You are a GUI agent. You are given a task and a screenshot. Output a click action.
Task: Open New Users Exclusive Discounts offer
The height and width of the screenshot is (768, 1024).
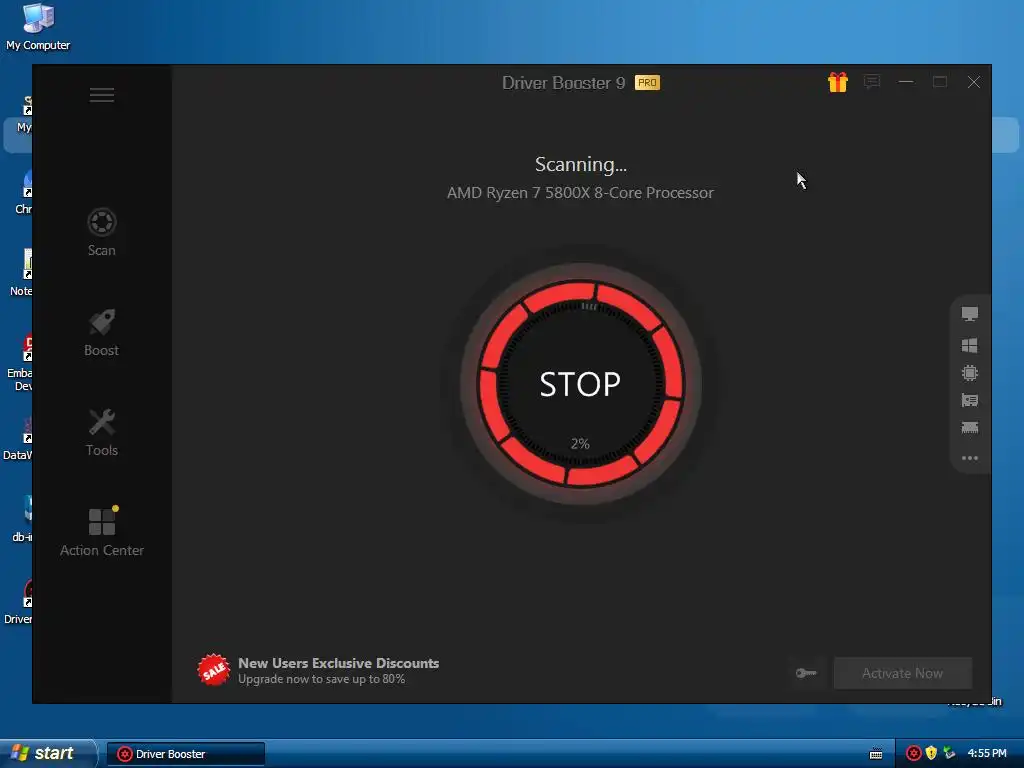[338, 663]
